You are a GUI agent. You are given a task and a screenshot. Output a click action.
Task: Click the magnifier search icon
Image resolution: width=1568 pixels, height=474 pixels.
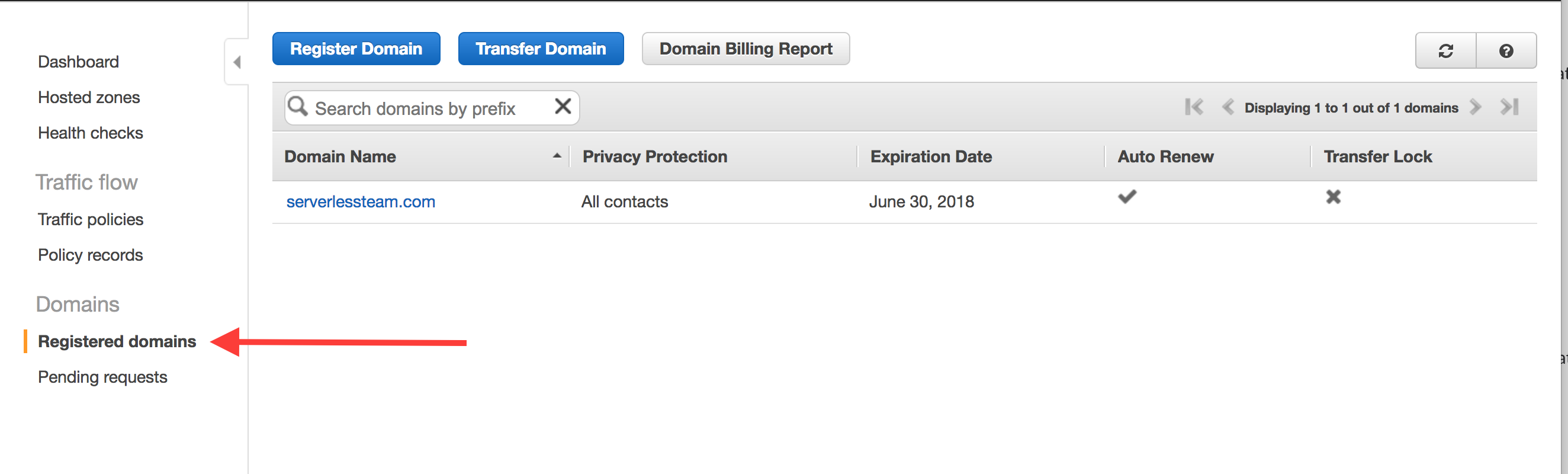[298, 107]
